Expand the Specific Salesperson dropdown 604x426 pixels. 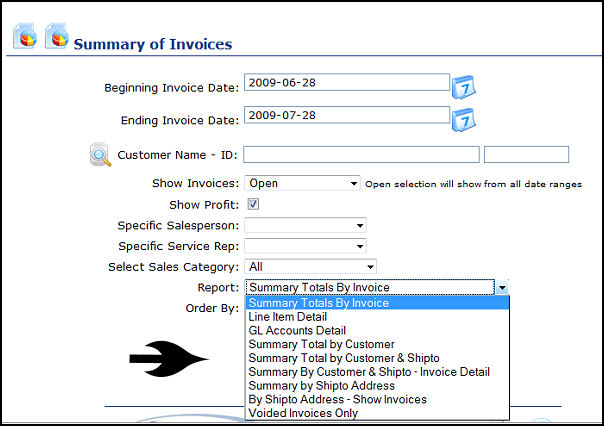pos(305,226)
